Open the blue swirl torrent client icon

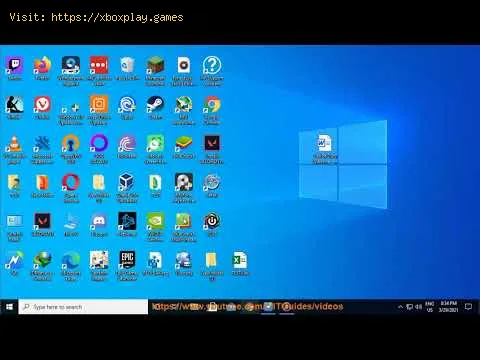[x=127, y=105]
